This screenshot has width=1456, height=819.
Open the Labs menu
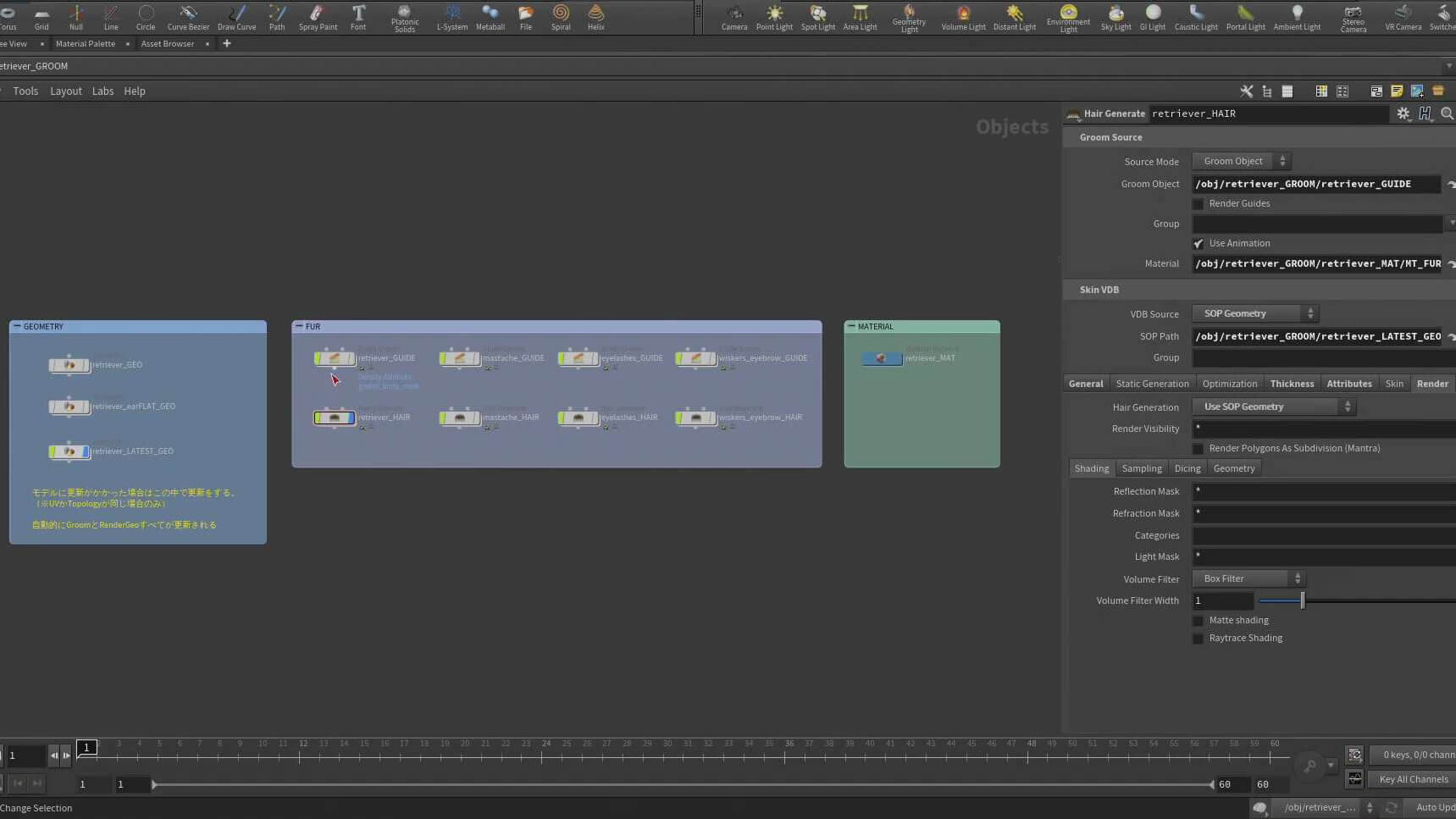pyautogui.click(x=102, y=91)
